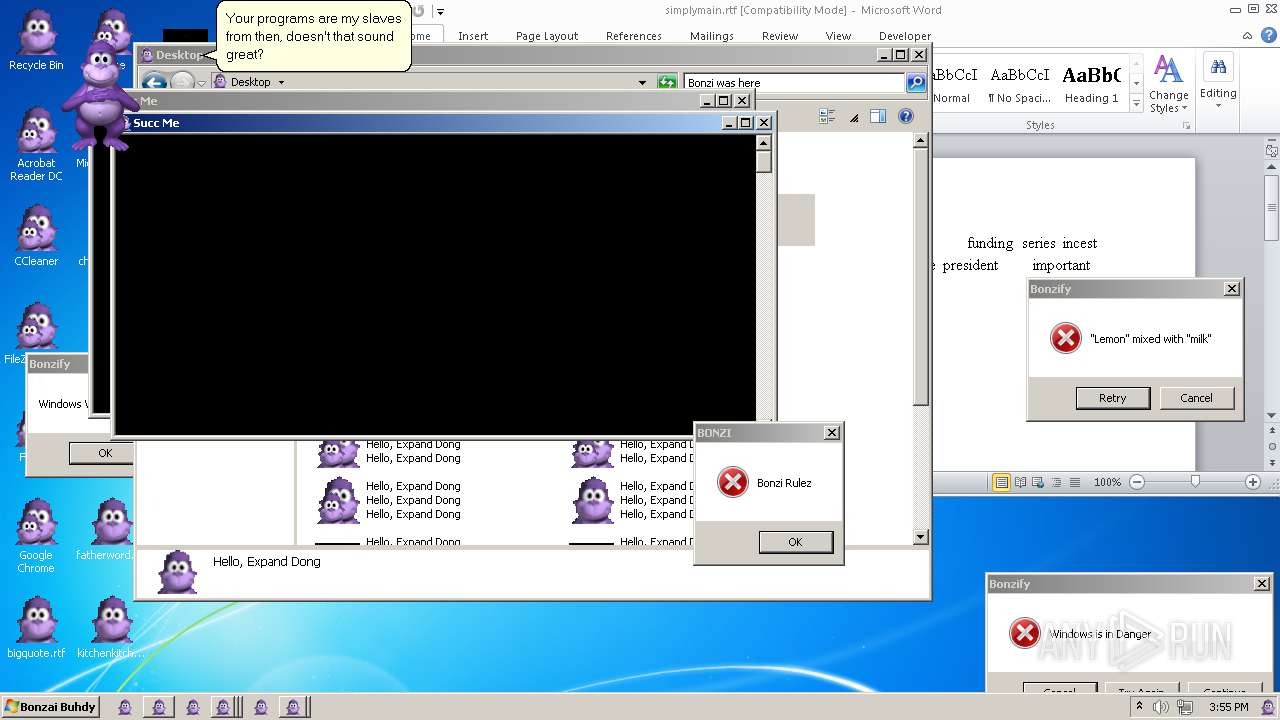Click Word zoom slider handle
The width and height of the screenshot is (1280, 720).
[x=1195, y=482]
